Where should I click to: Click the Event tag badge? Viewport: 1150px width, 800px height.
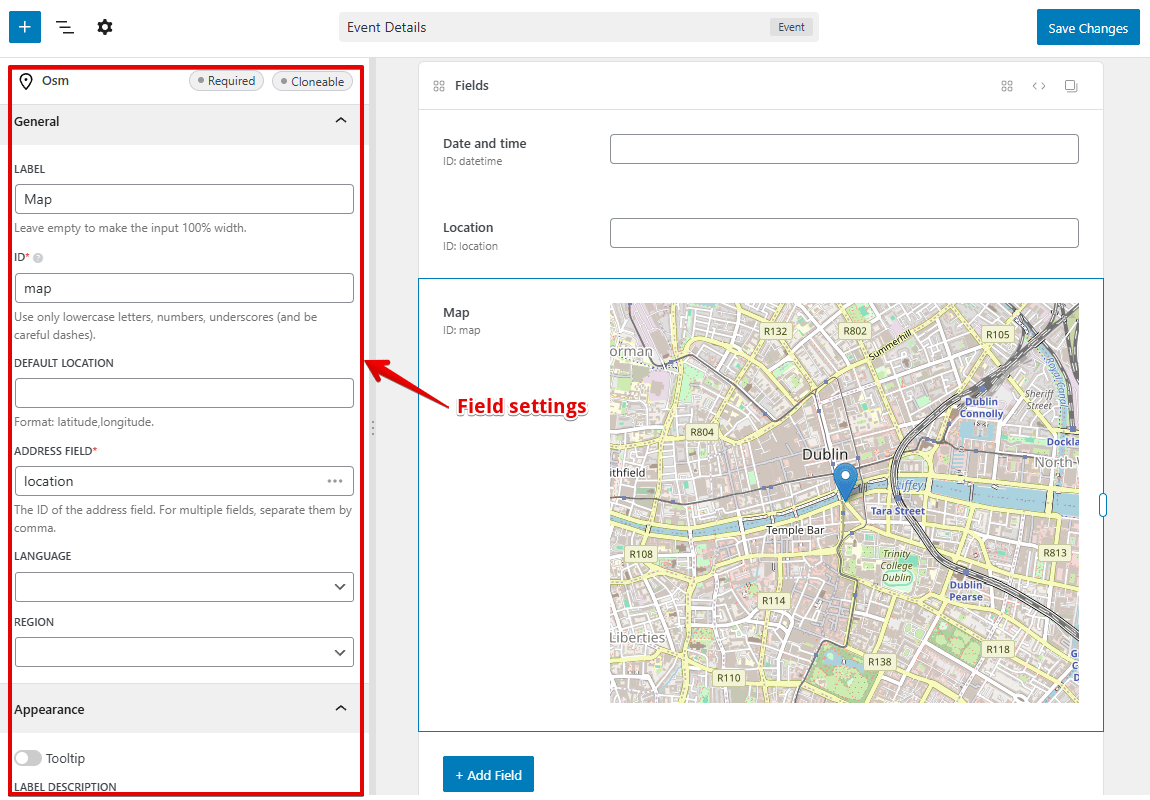[x=791, y=27]
